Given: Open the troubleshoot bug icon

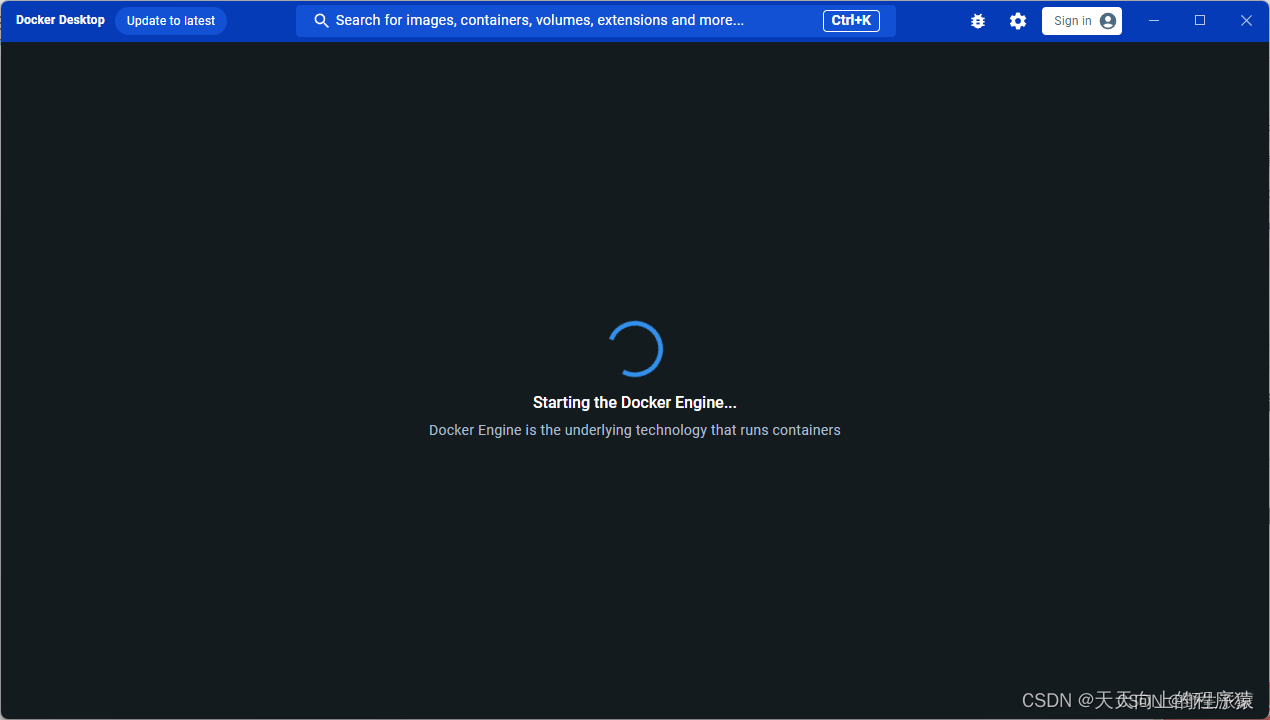Looking at the screenshot, I should pyautogui.click(x=978, y=21).
